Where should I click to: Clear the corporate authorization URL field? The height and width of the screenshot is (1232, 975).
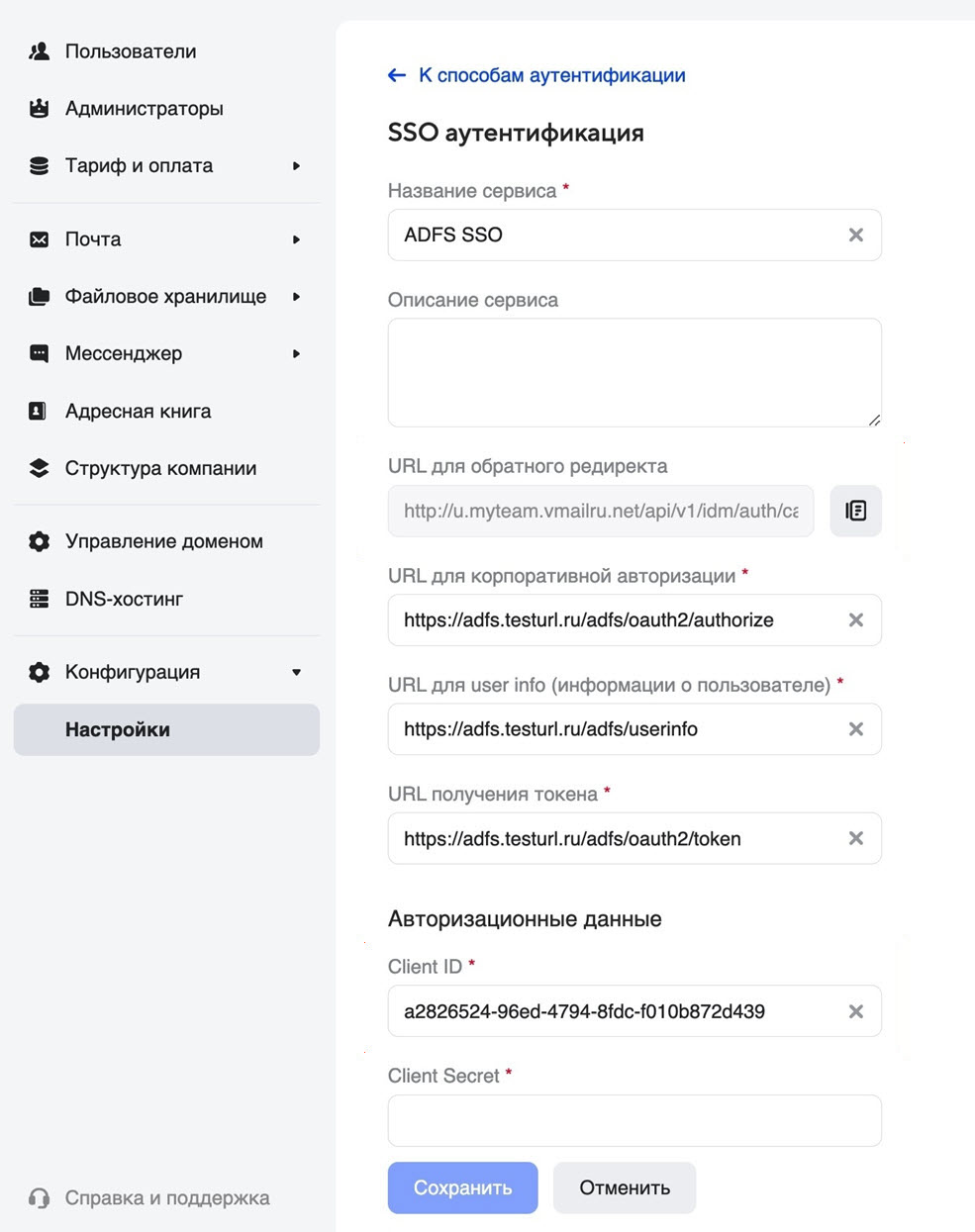pyautogui.click(x=856, y=620)
